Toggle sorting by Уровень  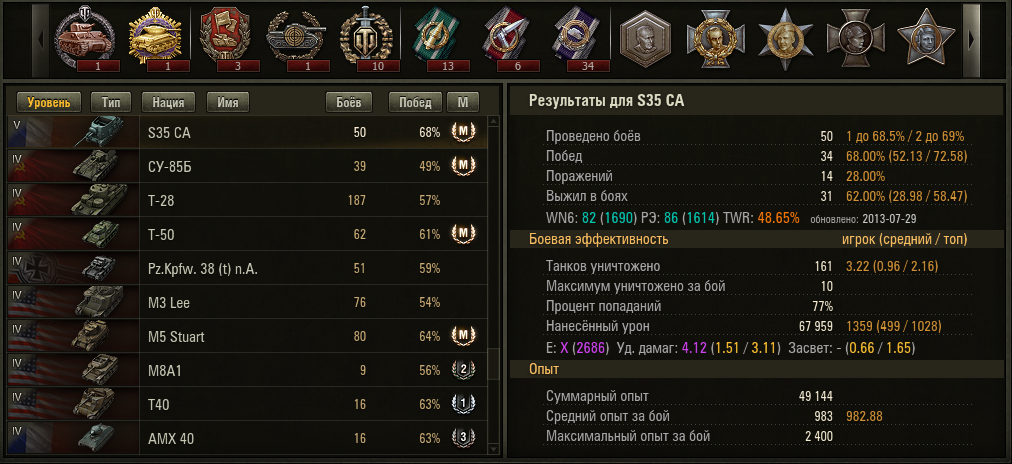pyautogui.click(x=49, y=103)
